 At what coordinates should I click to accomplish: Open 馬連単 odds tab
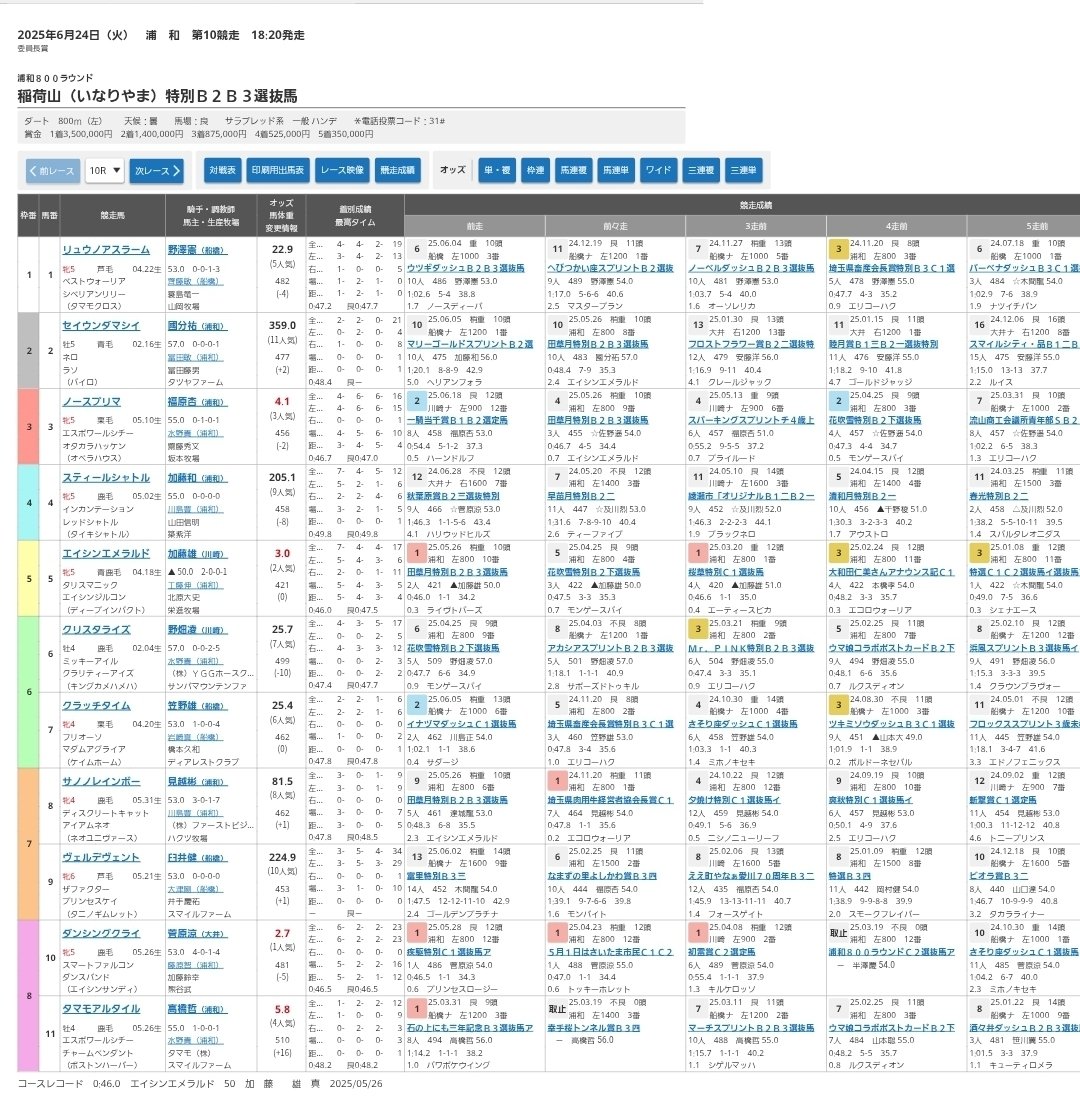[x=616, y=170]
